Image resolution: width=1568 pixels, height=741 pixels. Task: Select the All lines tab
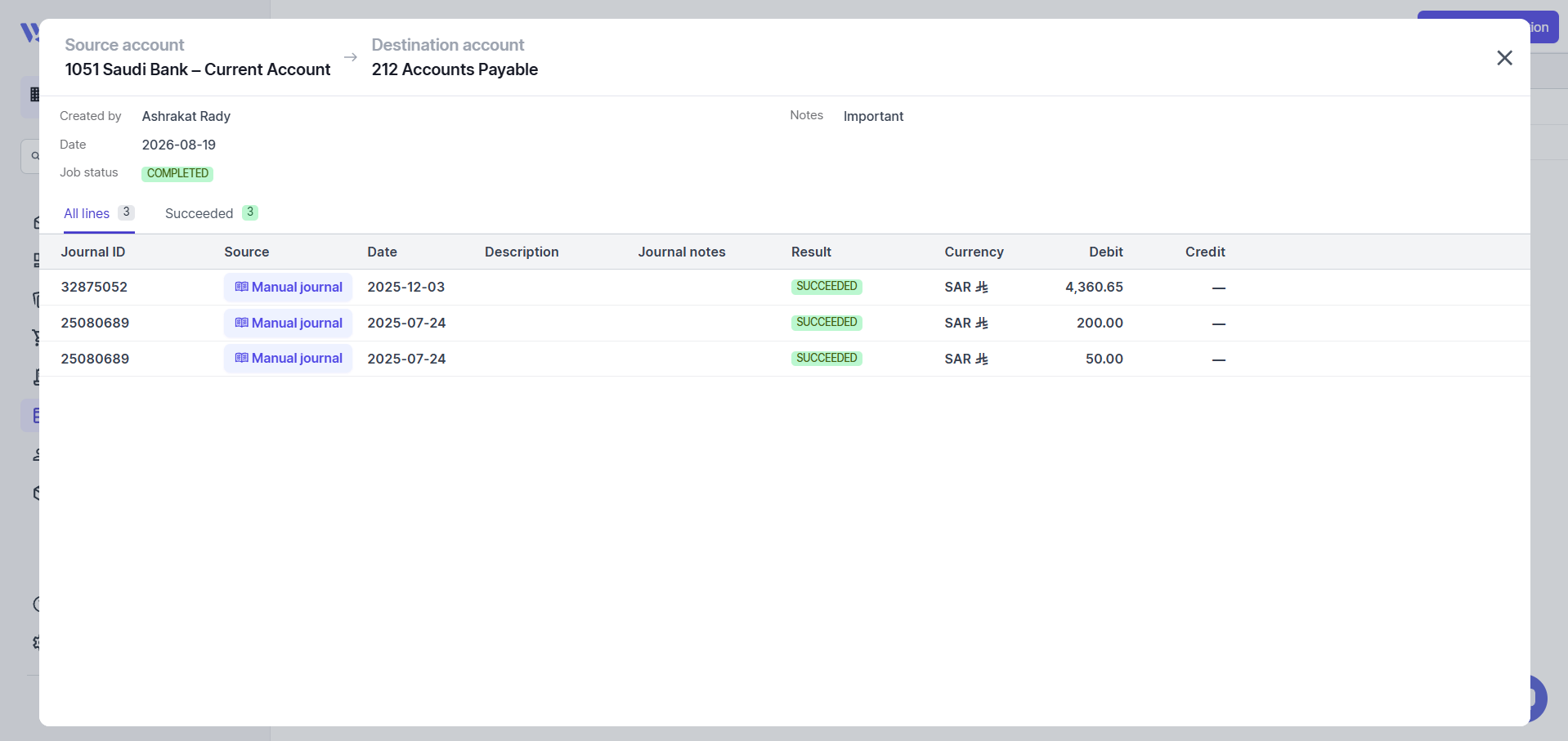[99, 213]
